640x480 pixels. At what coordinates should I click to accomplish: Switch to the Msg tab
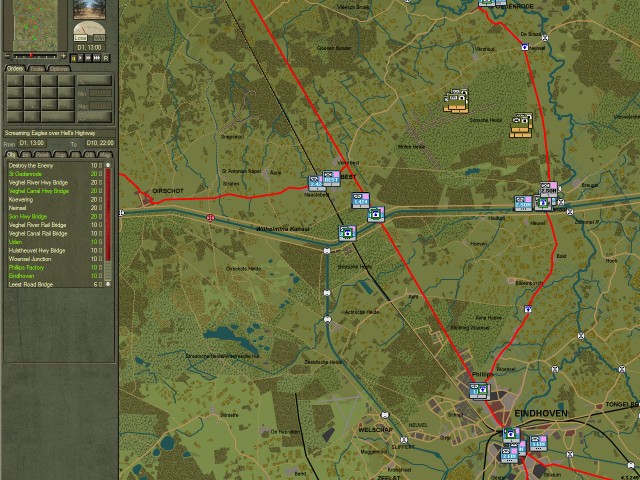[105, 155]
